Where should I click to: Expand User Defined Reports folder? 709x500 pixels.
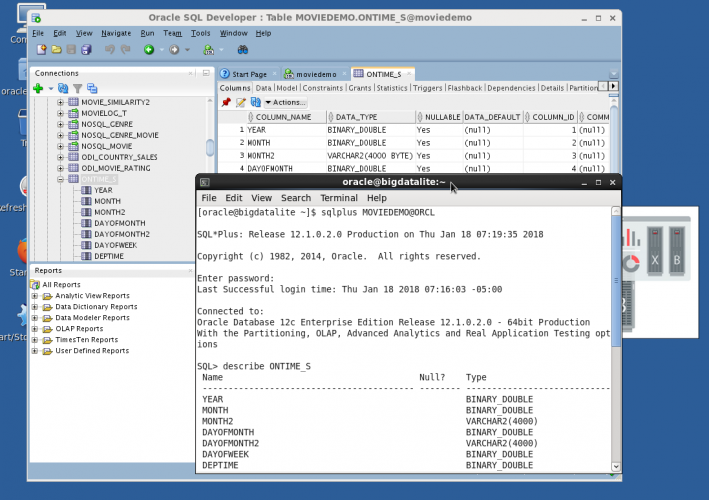[35, 351]
